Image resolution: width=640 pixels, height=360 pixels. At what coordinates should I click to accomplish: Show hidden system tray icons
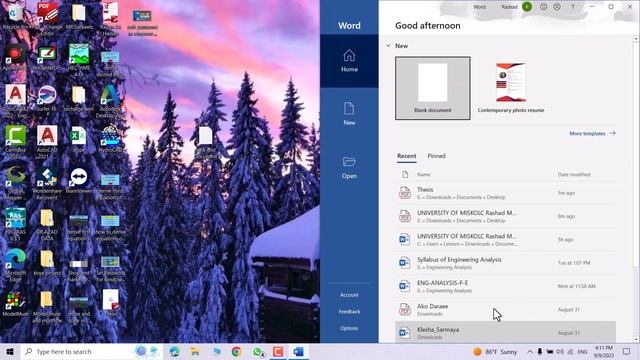coord(530,351)
